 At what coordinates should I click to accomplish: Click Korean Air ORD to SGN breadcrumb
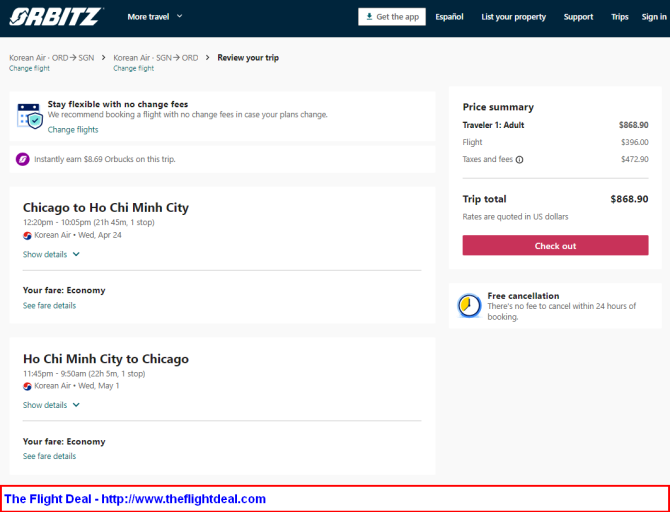(x=52, y=58)
